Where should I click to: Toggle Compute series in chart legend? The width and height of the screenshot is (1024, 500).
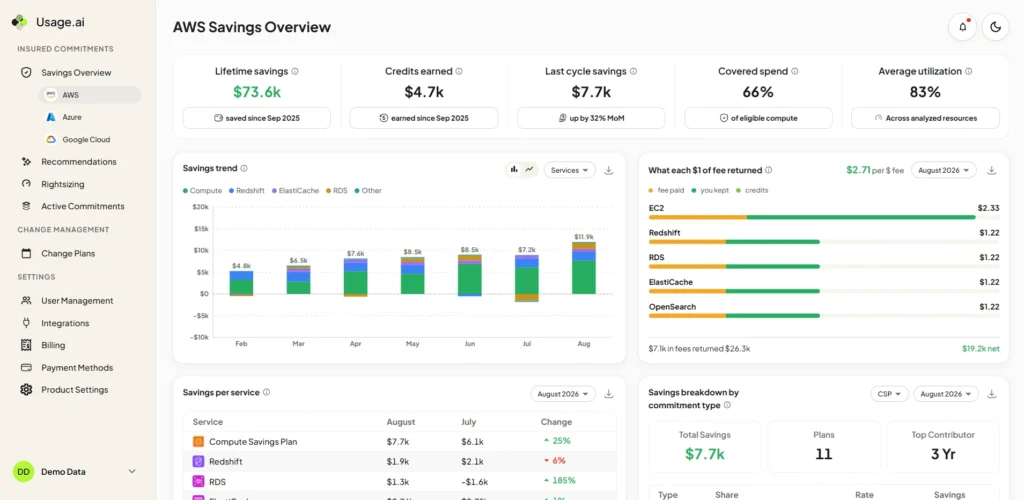[203, 191]
